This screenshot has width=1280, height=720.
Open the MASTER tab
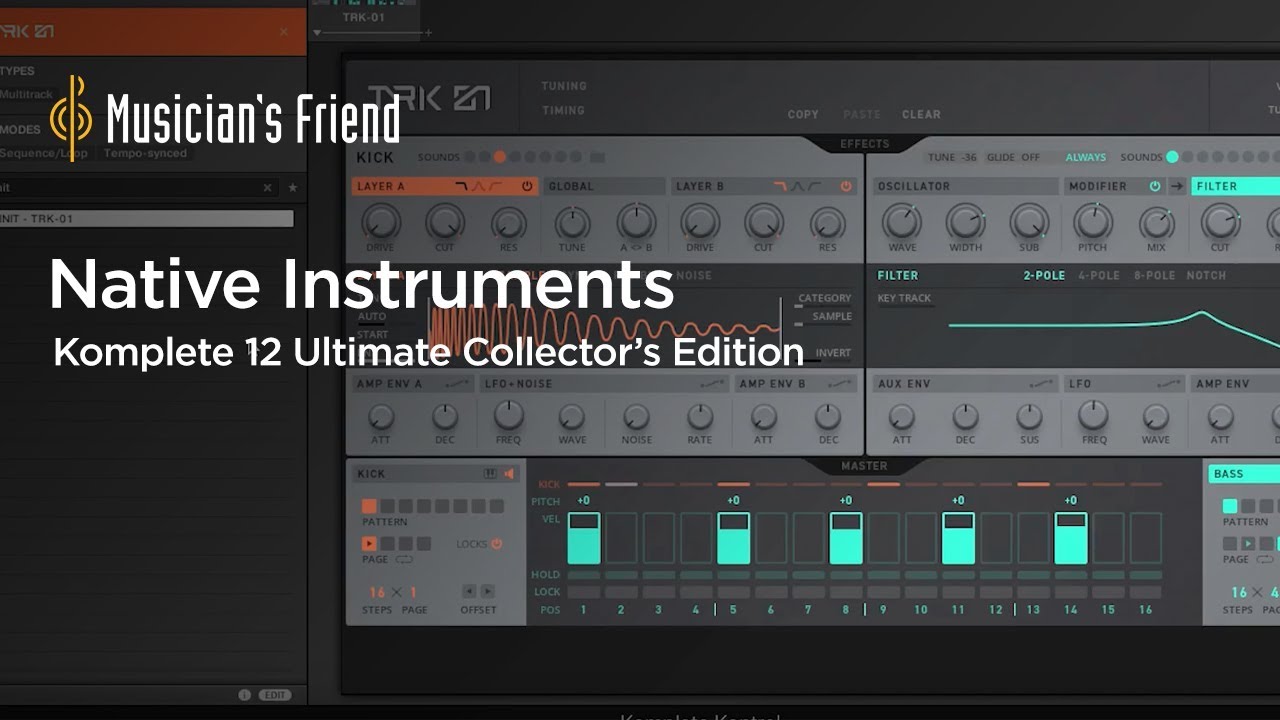(x=864, y=466)
